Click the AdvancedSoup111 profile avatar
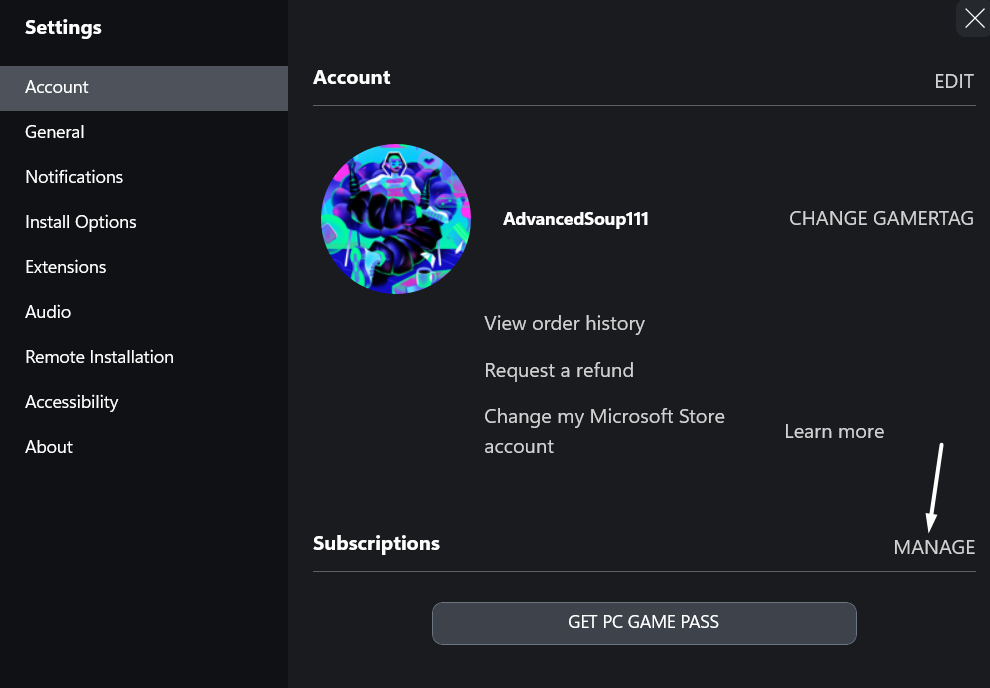990x688 pixels. [396, 219]
